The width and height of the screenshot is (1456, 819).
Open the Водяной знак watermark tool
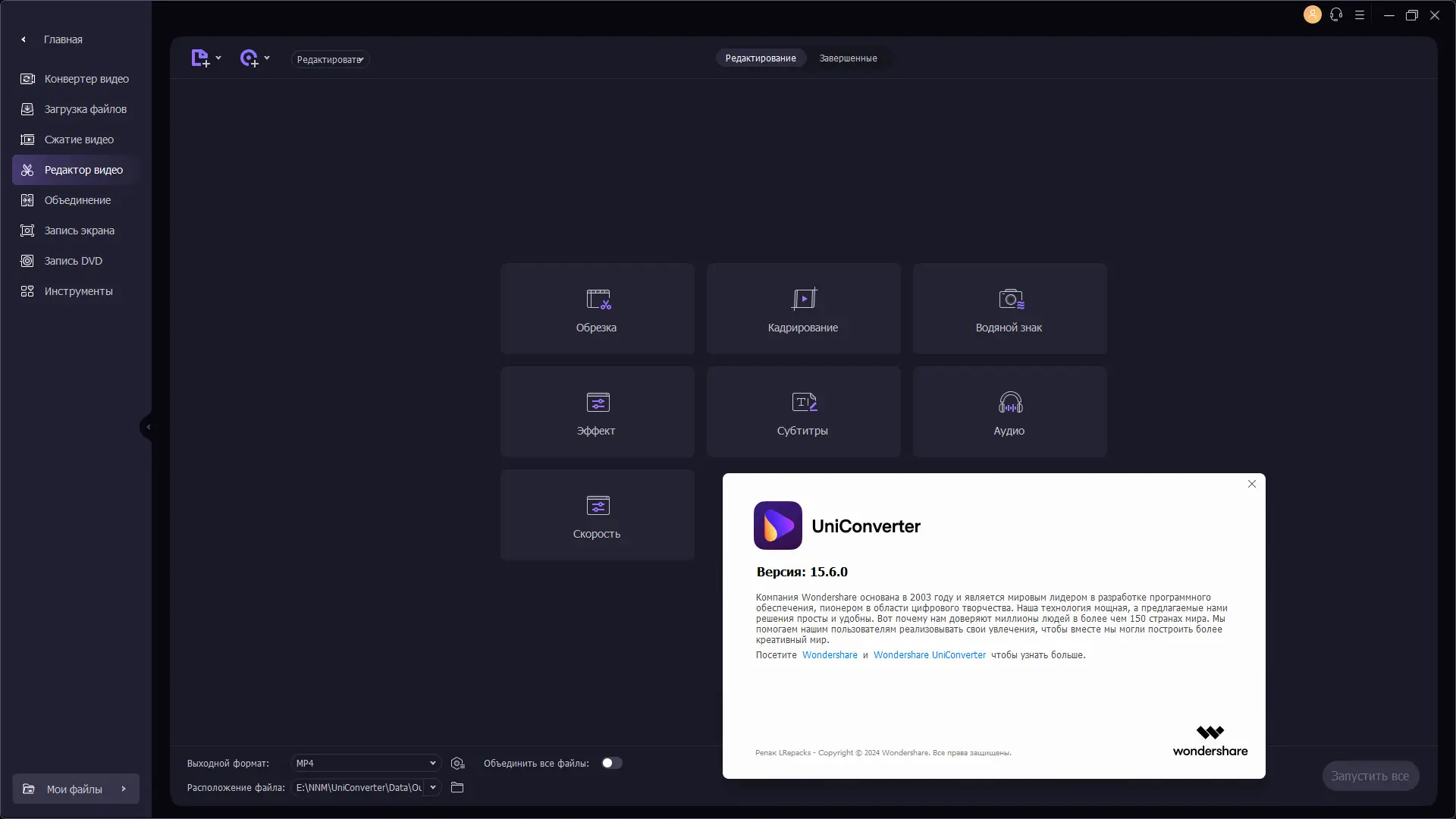[1009, 309]
